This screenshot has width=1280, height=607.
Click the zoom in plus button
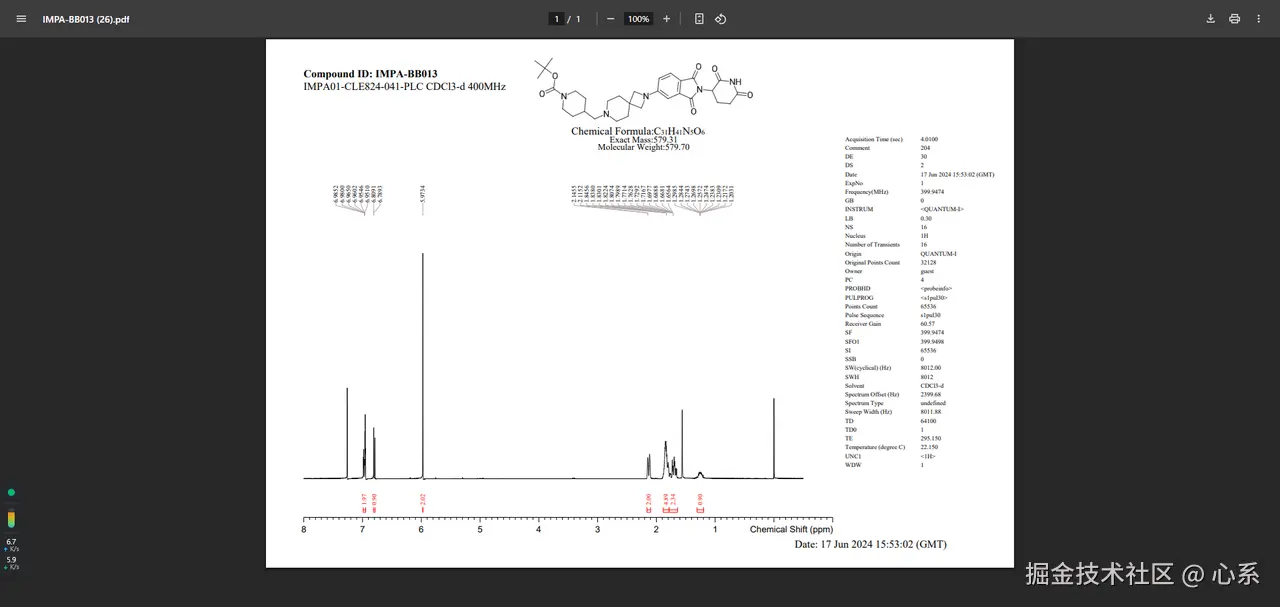667,19
